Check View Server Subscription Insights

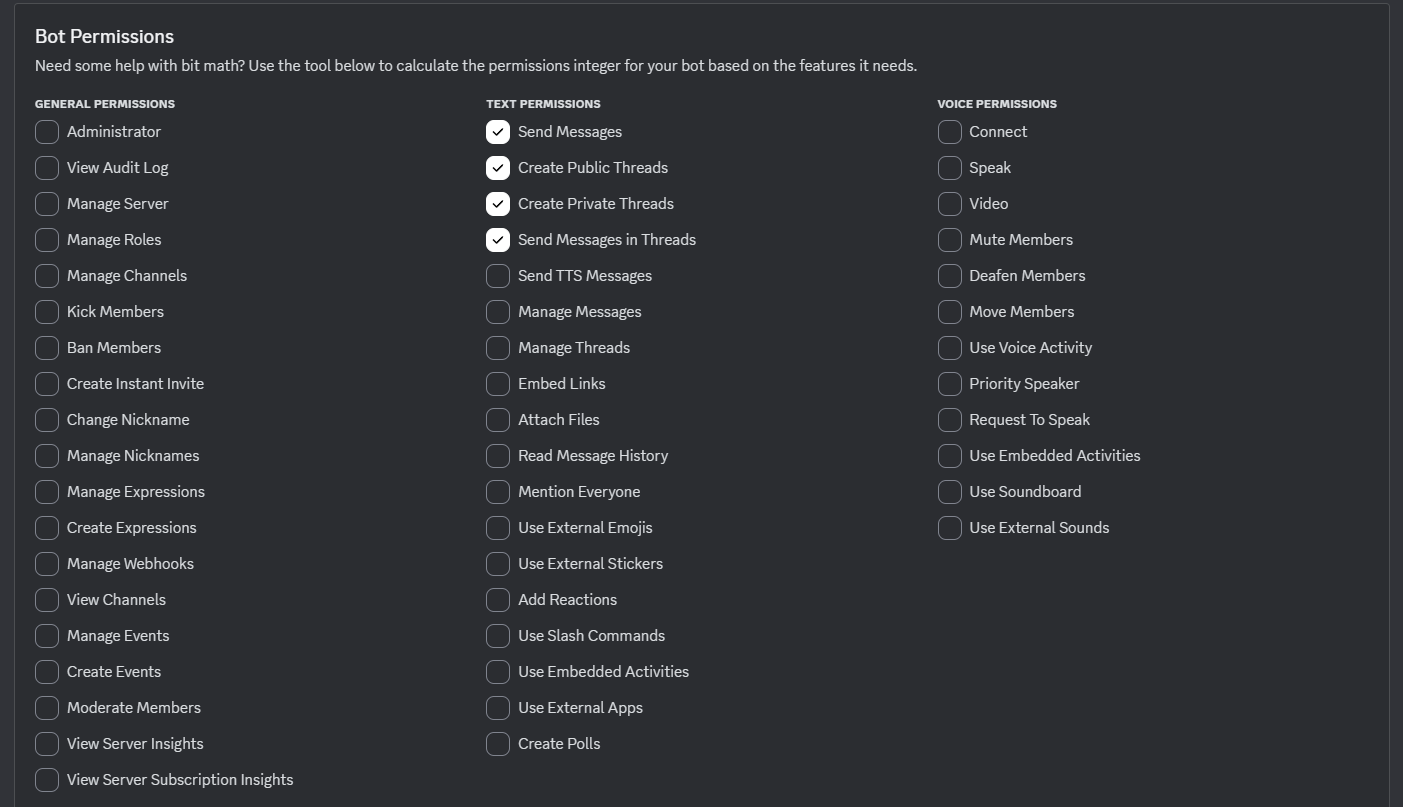pyautogui.click(x=47, y=780)
